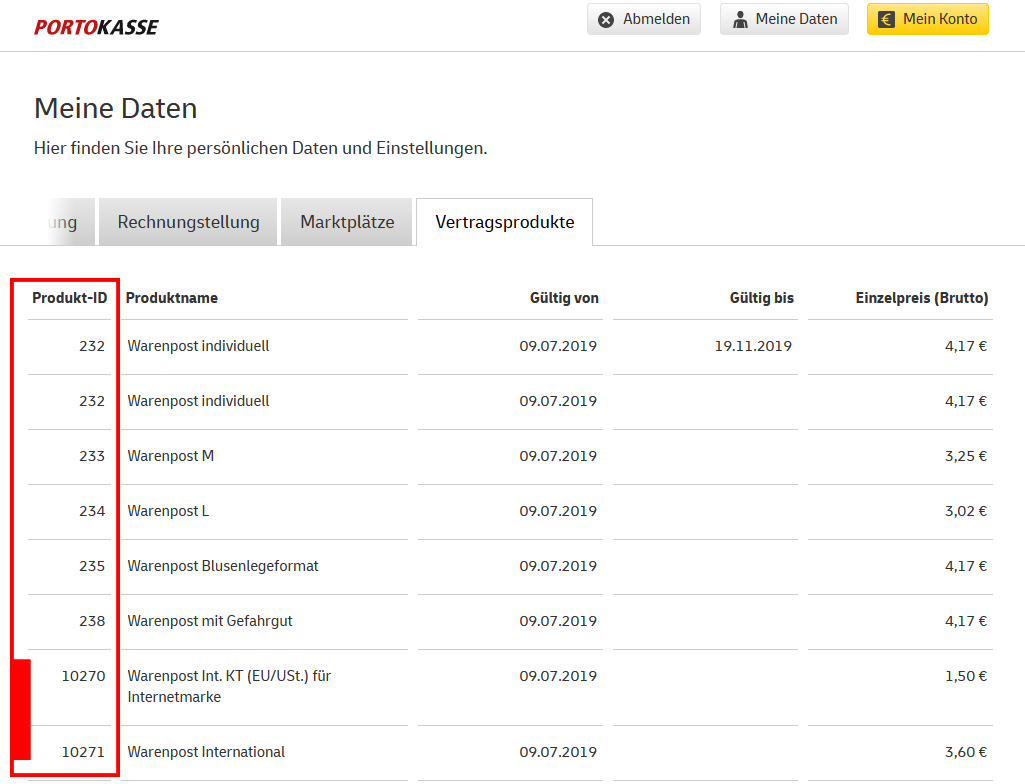Image resolution: width=1025 pixels, height=784 pixels.
Task: Click the 4,17 € price for Warenpost mit Gefahrgut
Action: (966, 621)
